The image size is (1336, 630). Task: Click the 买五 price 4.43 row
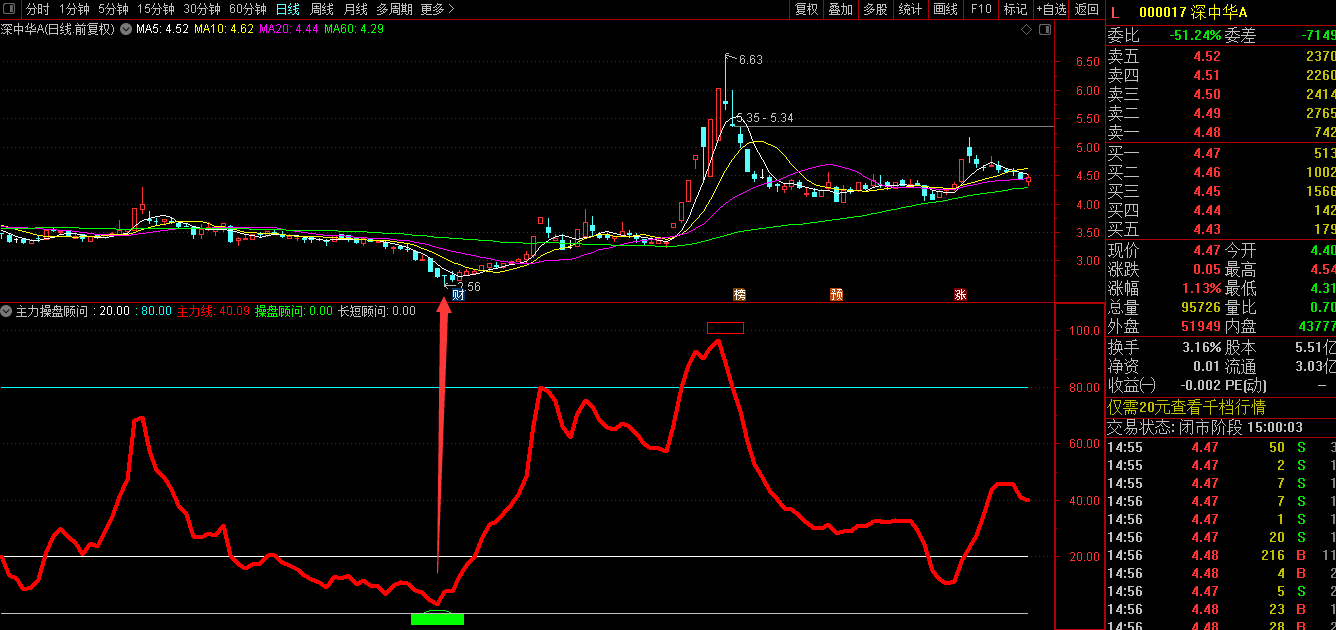click(1221, 229)
